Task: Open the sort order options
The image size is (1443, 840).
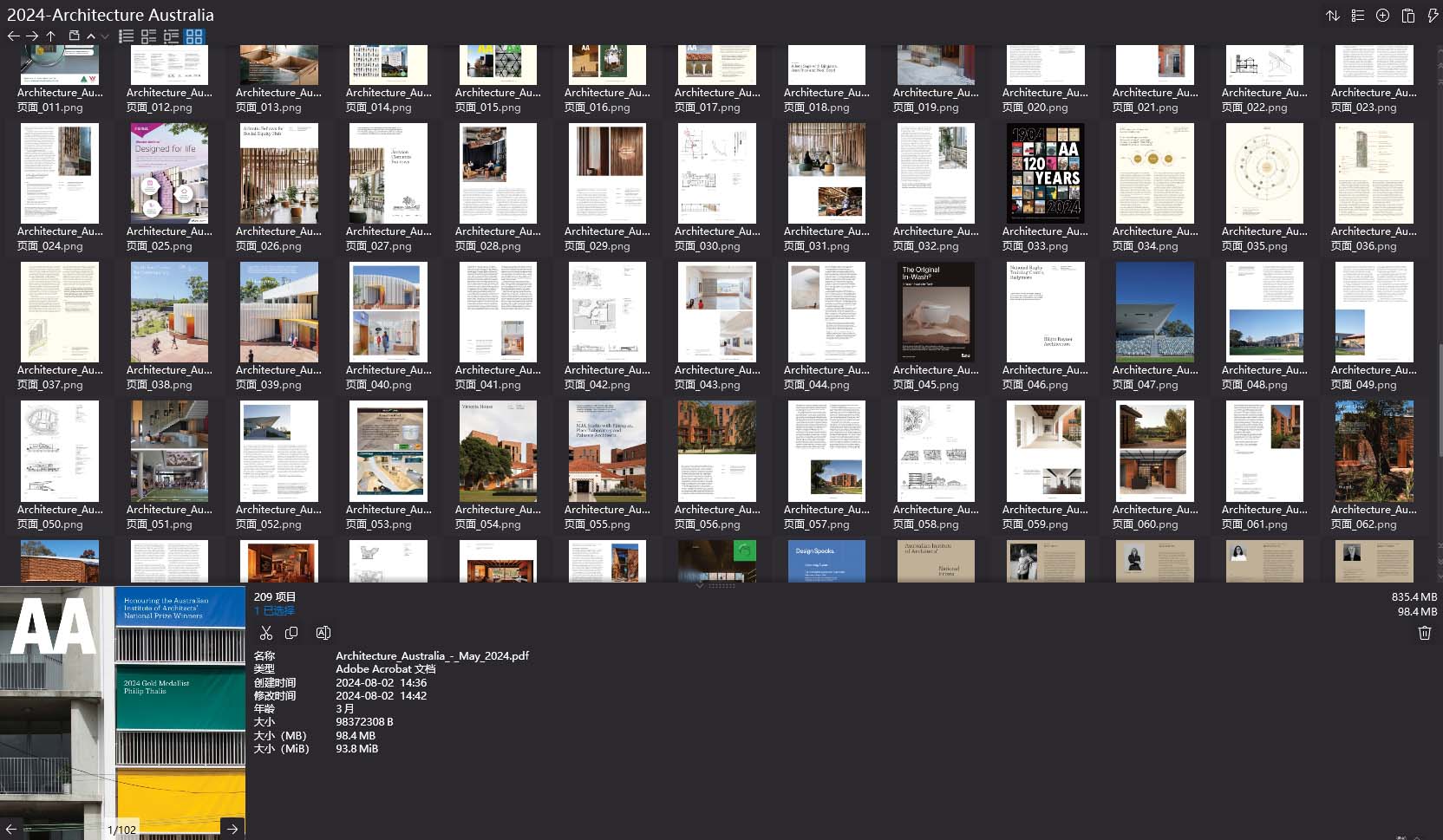Action: tap(1333, 16)
